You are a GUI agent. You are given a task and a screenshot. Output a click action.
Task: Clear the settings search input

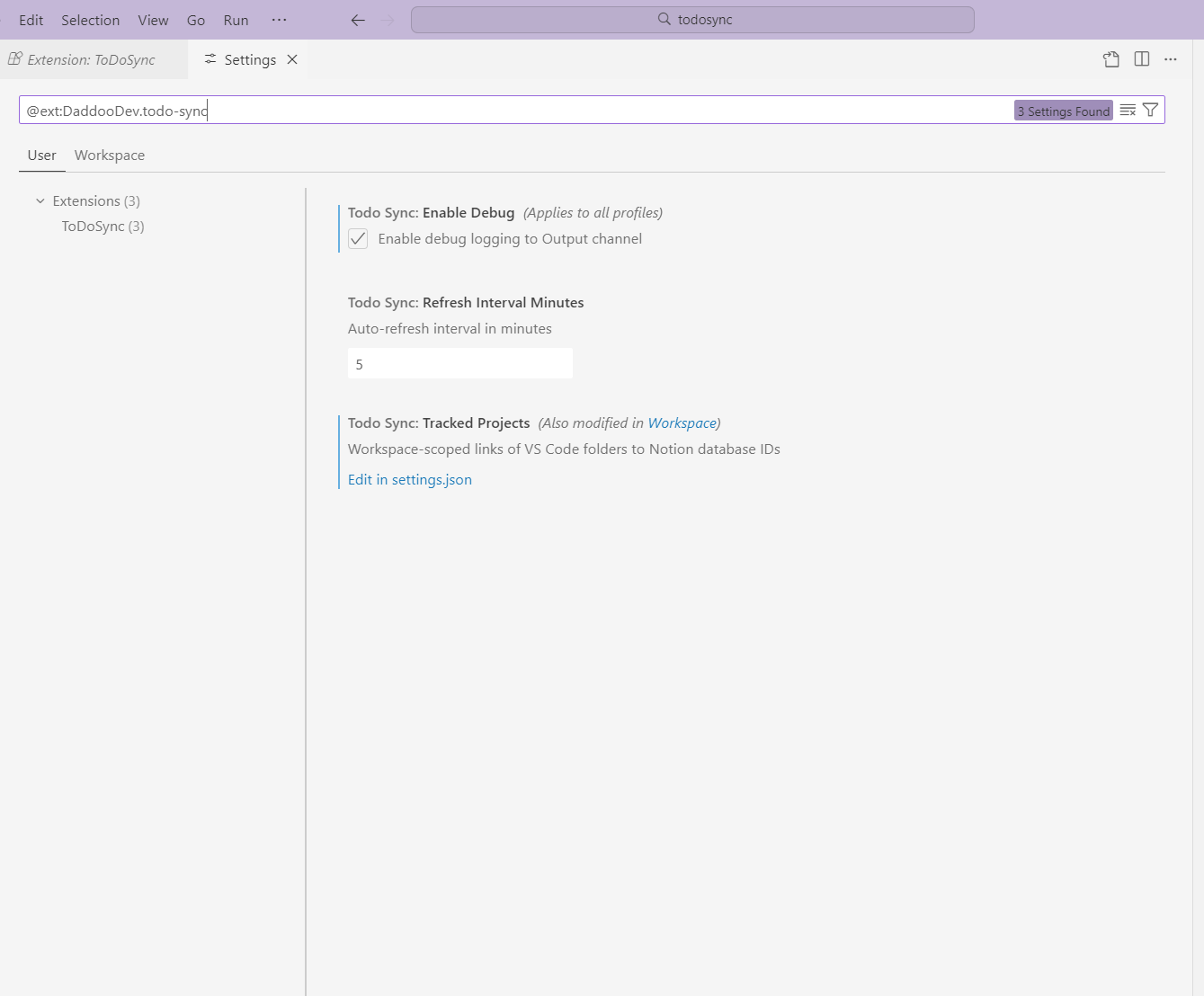(x=1128, y=111)
